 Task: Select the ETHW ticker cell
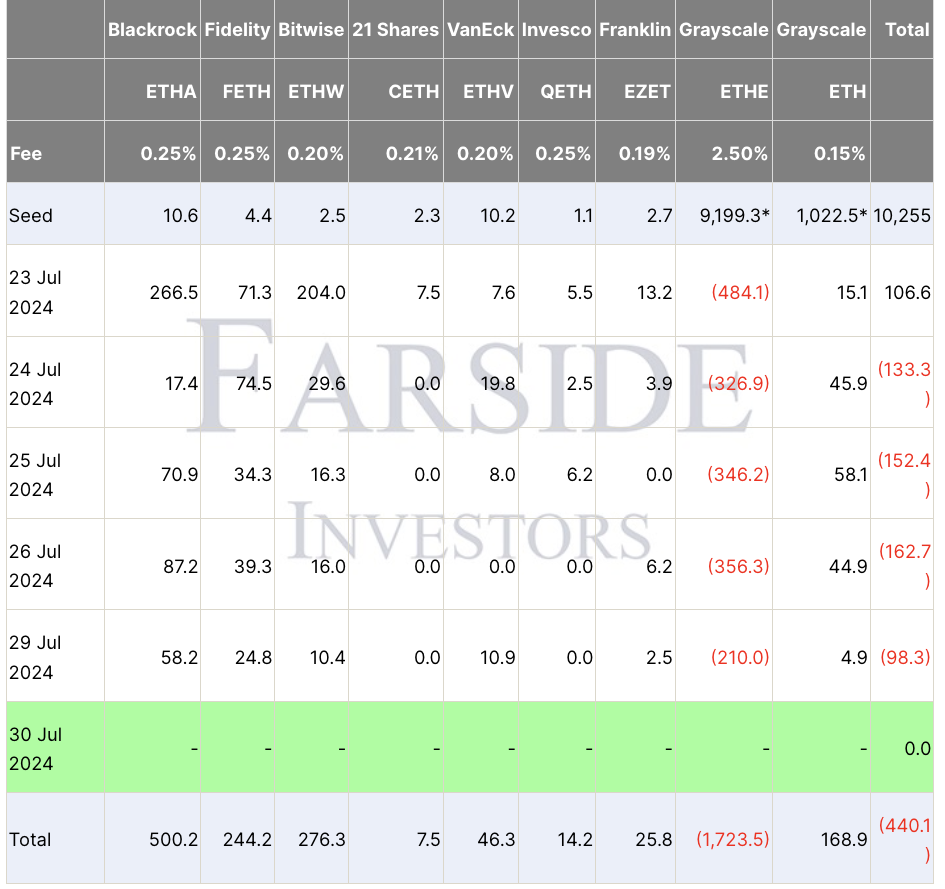pos(316,91)
